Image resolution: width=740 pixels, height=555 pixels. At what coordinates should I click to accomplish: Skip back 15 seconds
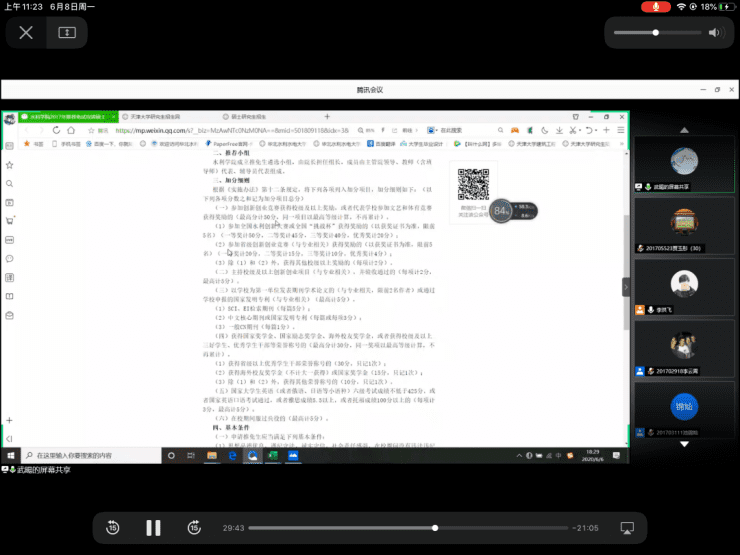113,527
